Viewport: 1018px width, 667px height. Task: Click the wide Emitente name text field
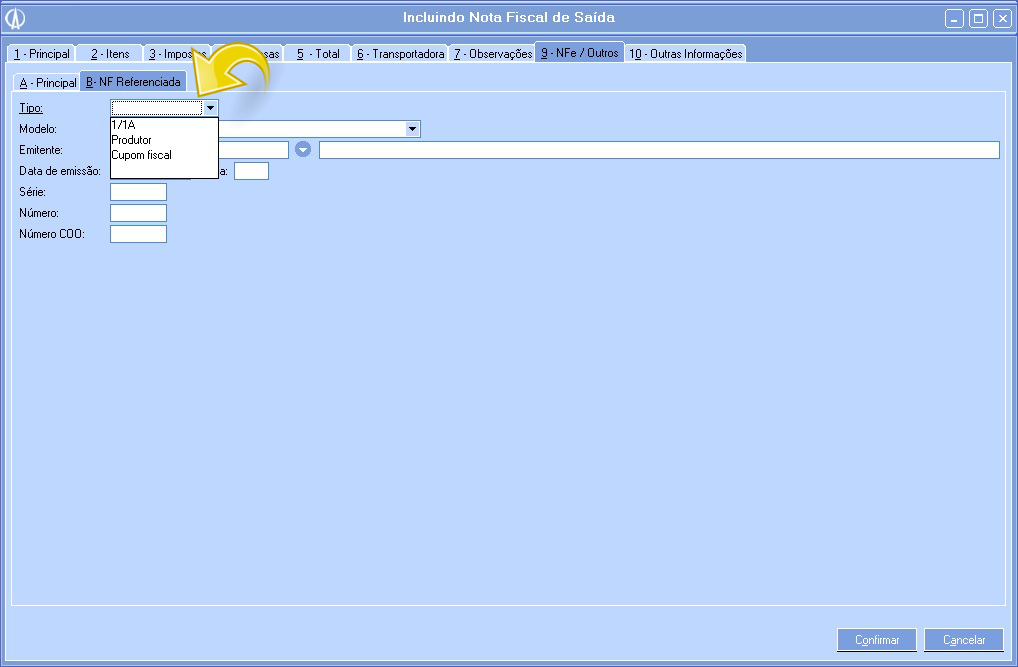pyautogui.click(x=658, y=150)
